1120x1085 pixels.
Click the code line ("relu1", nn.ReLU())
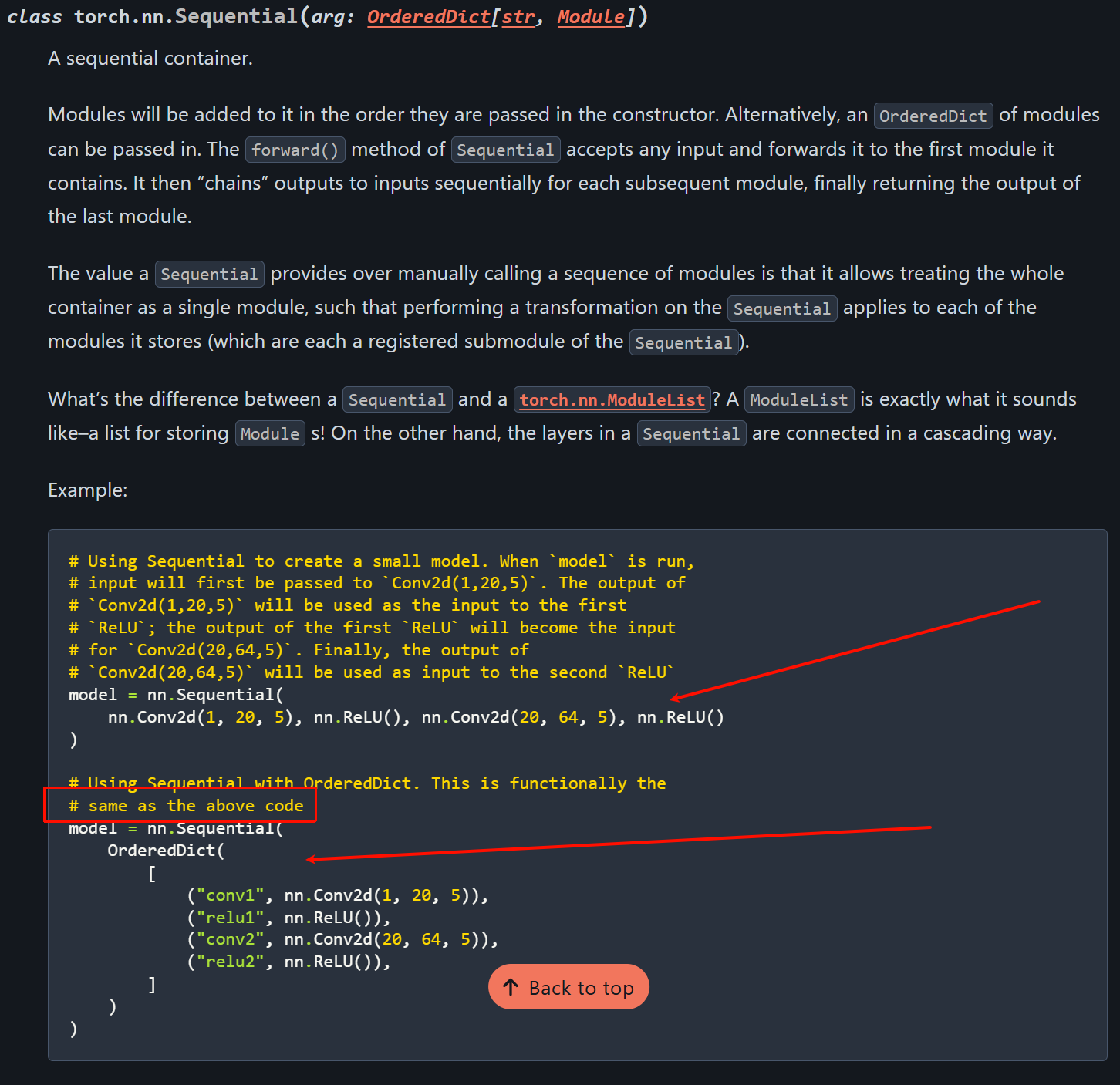click(x=288, y=918)
